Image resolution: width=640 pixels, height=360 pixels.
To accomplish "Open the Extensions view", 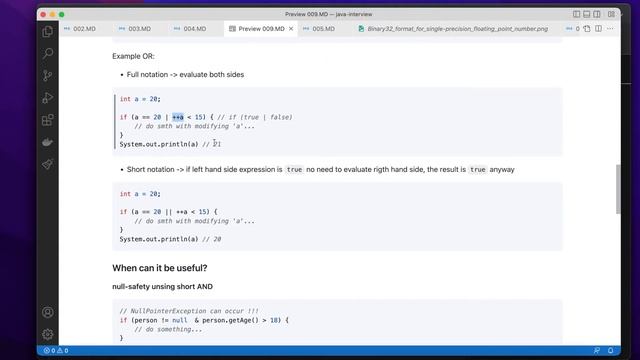I will (x=48, y=120).
